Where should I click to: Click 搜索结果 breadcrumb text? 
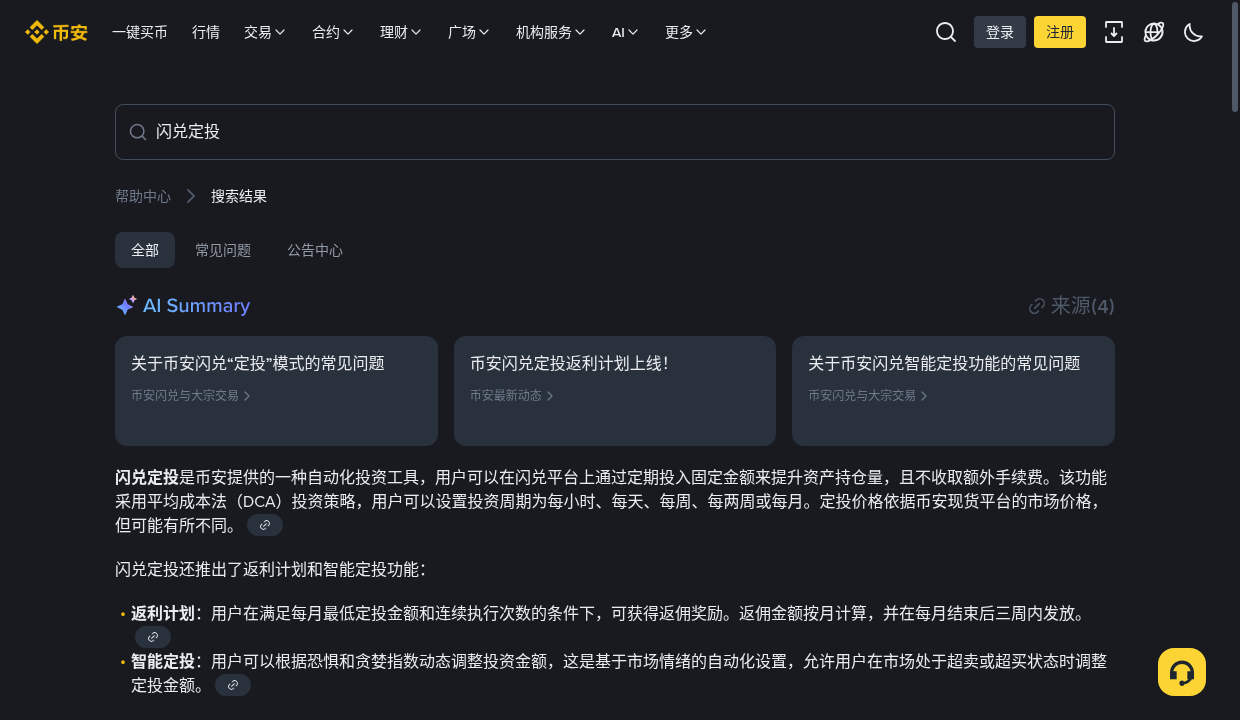239,196
